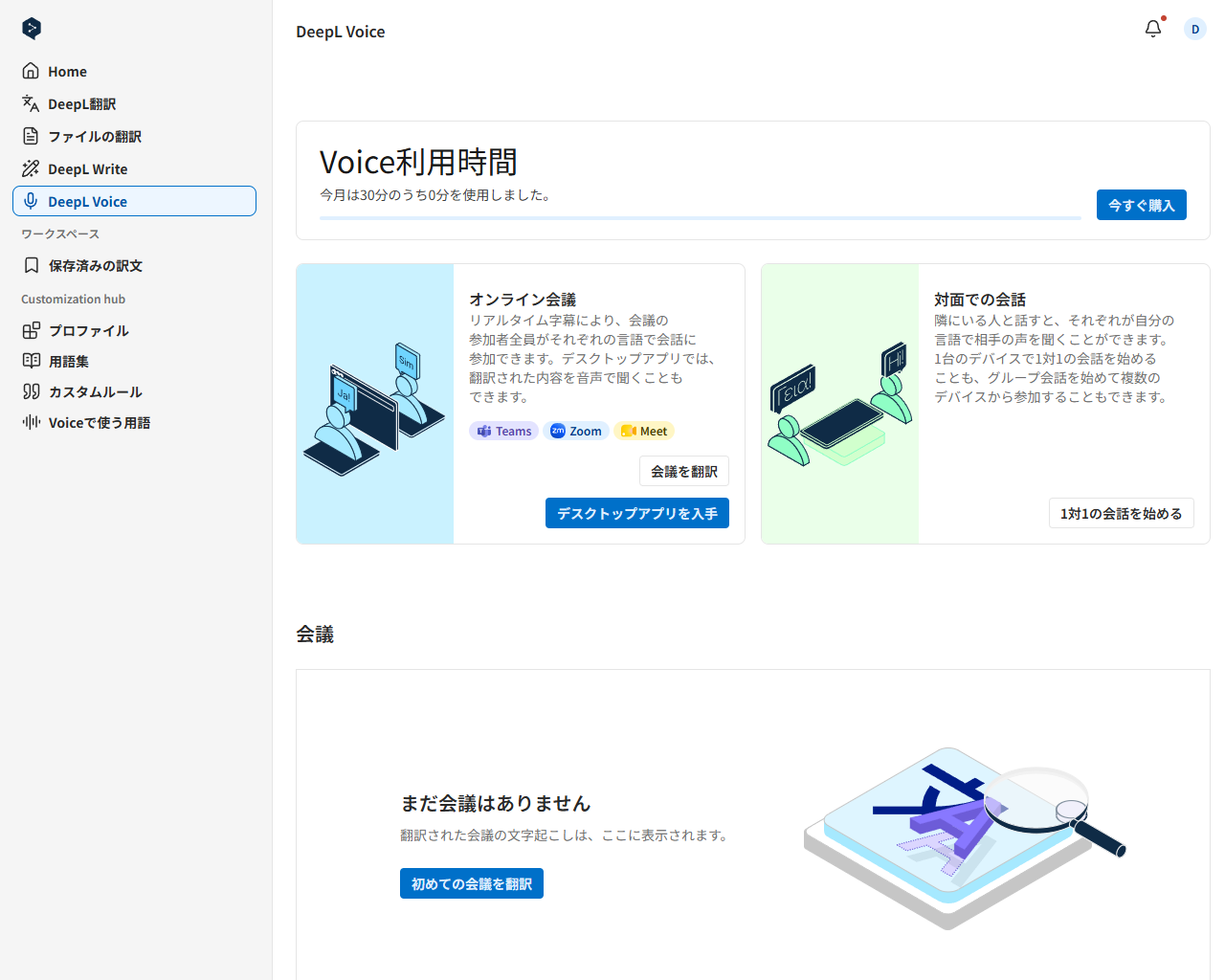
Task: Click the プロファイル icon in sidebar
Action: click(32, 330)
